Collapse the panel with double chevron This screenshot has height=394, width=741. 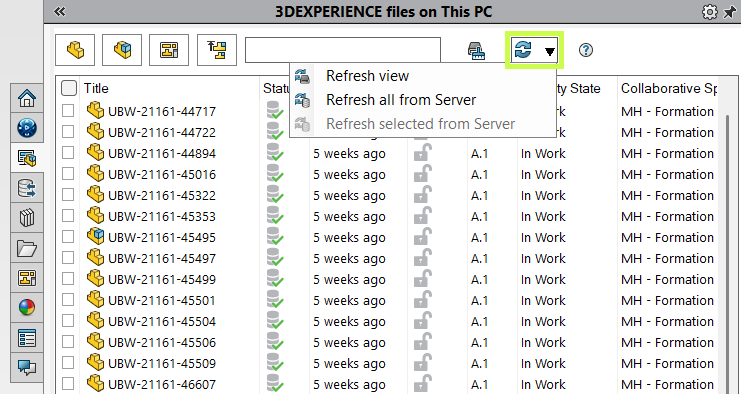click(60, 11)
